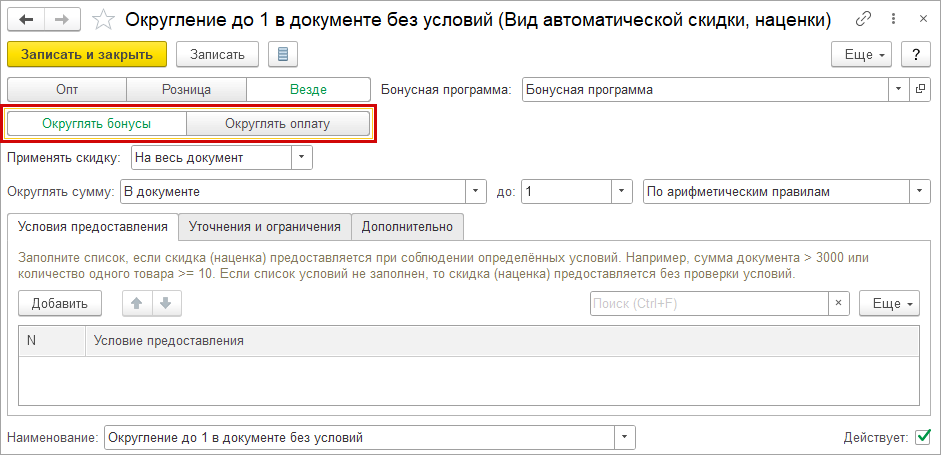
Task: Select the Опт segment option
Action: (67, 89)
